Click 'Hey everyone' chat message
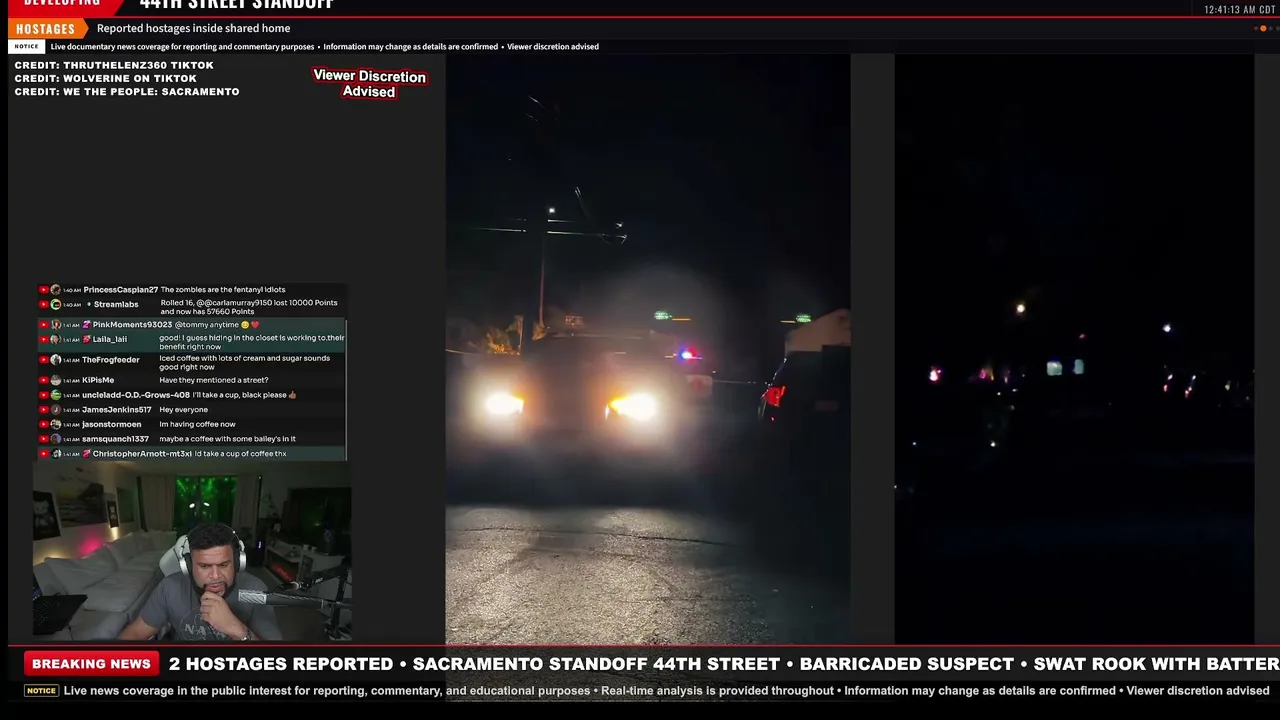This screenshot has width=1280, height=720. coord(183,410)
